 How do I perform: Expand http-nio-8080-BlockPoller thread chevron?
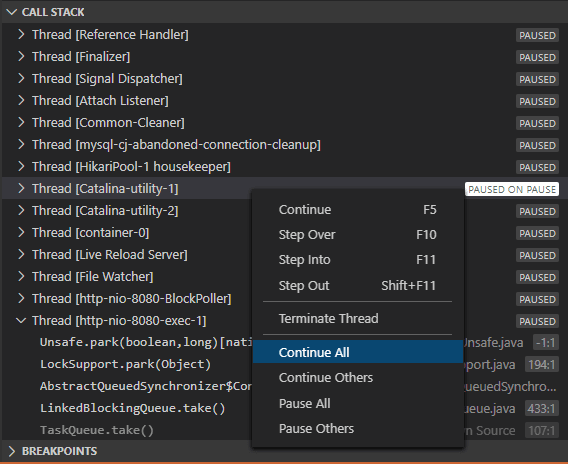click(21, 298)
